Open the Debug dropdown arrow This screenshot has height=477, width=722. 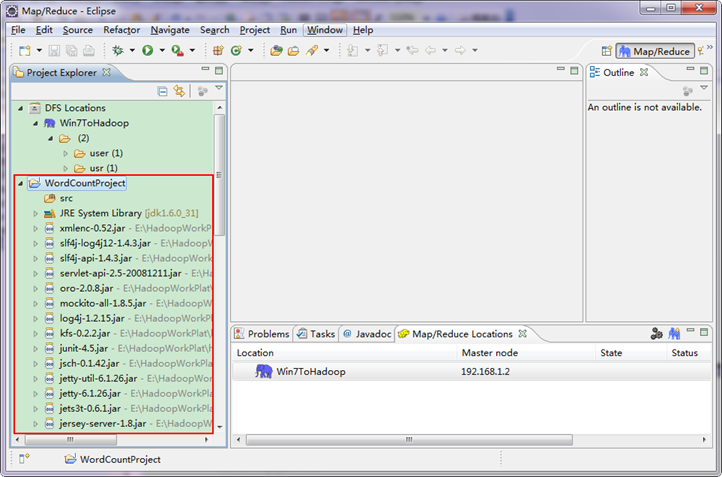click(x=132, y=50)
